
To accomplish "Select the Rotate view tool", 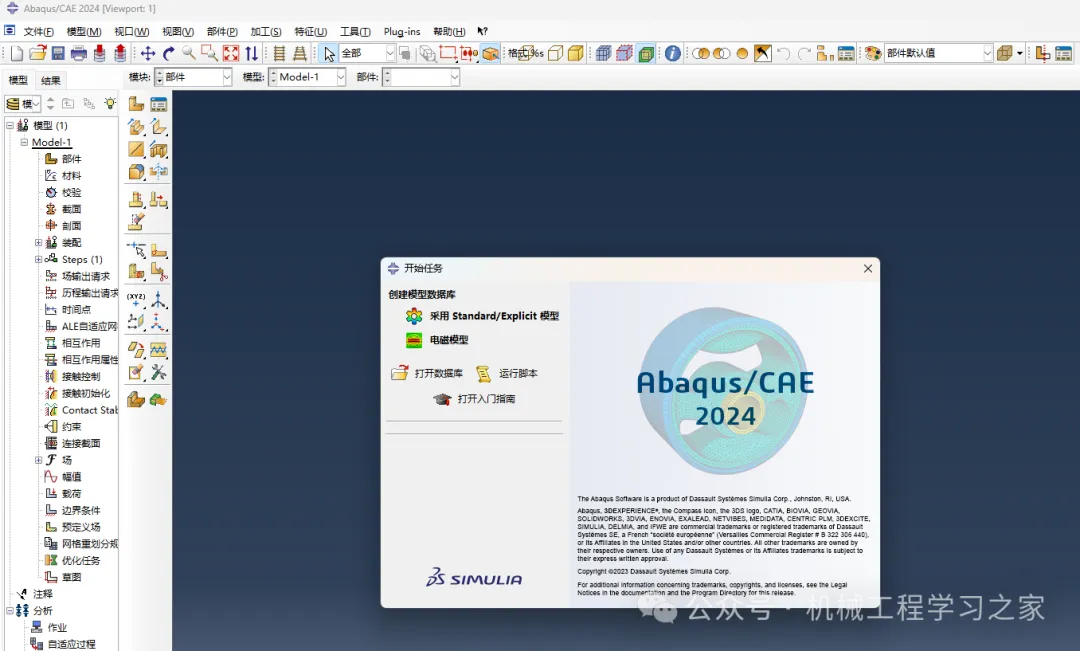I will coord(168,53).
